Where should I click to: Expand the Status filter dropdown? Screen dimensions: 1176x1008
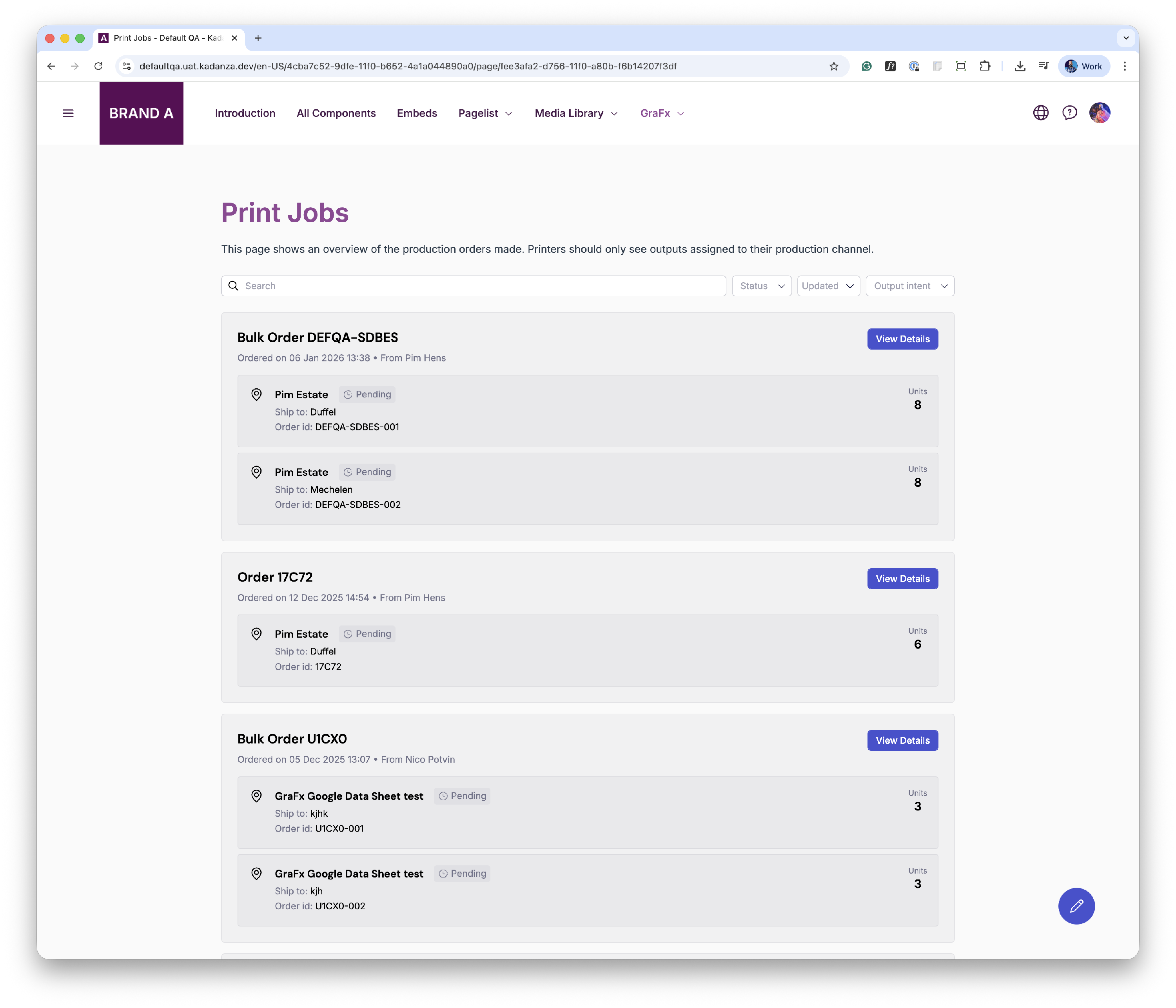pyautogui.click(x=761, y=286)
